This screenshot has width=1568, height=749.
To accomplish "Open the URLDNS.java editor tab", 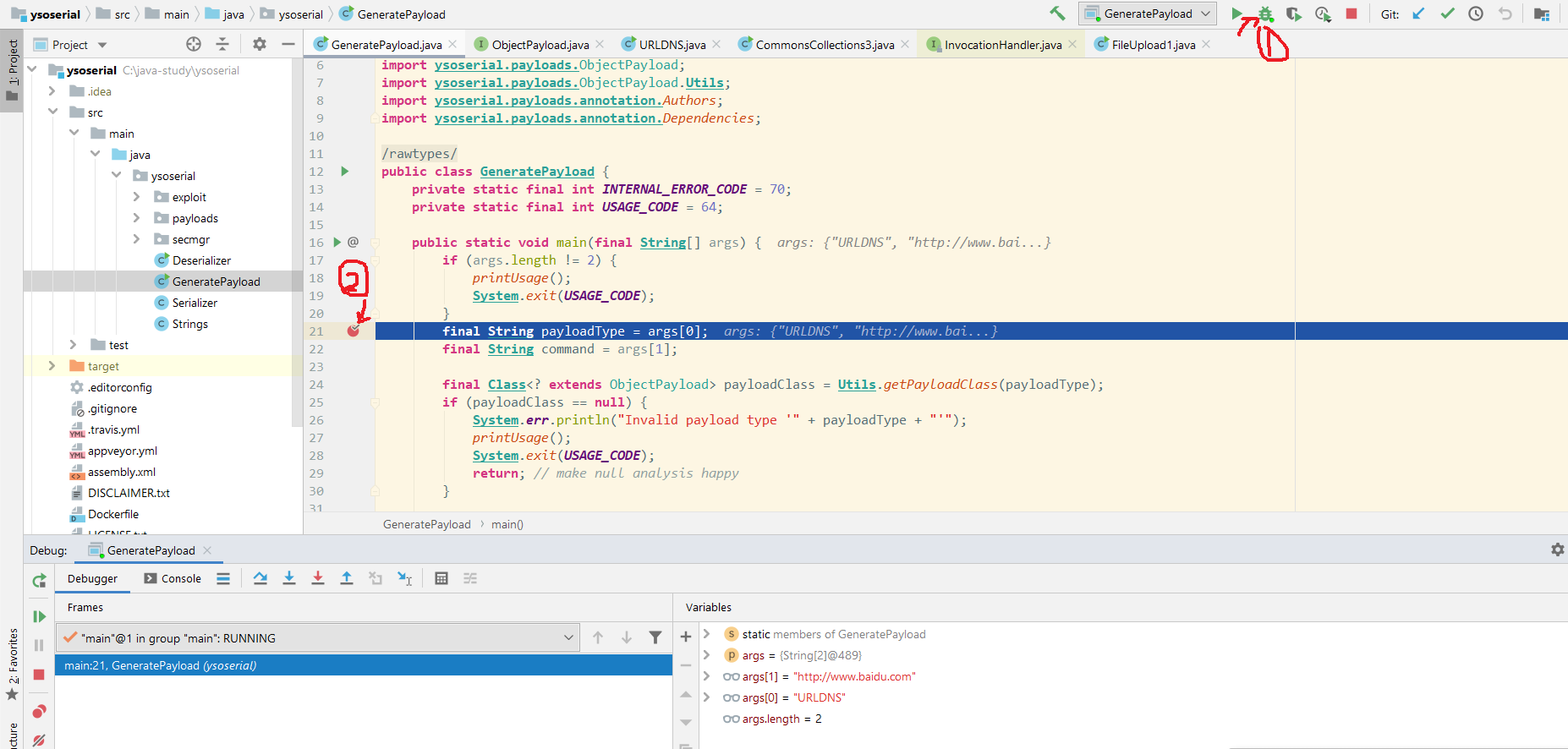I will (x=672, y=45).
